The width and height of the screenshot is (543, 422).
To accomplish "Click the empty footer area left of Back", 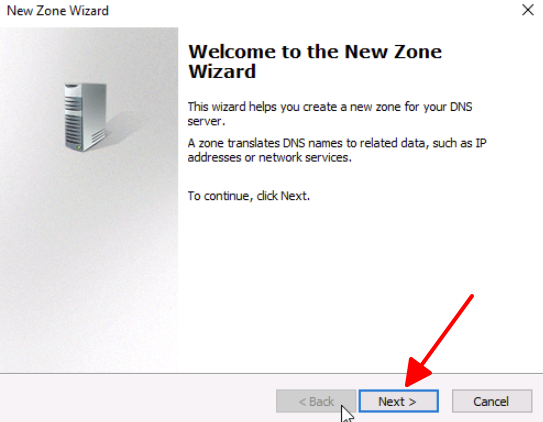I will 137,400.
